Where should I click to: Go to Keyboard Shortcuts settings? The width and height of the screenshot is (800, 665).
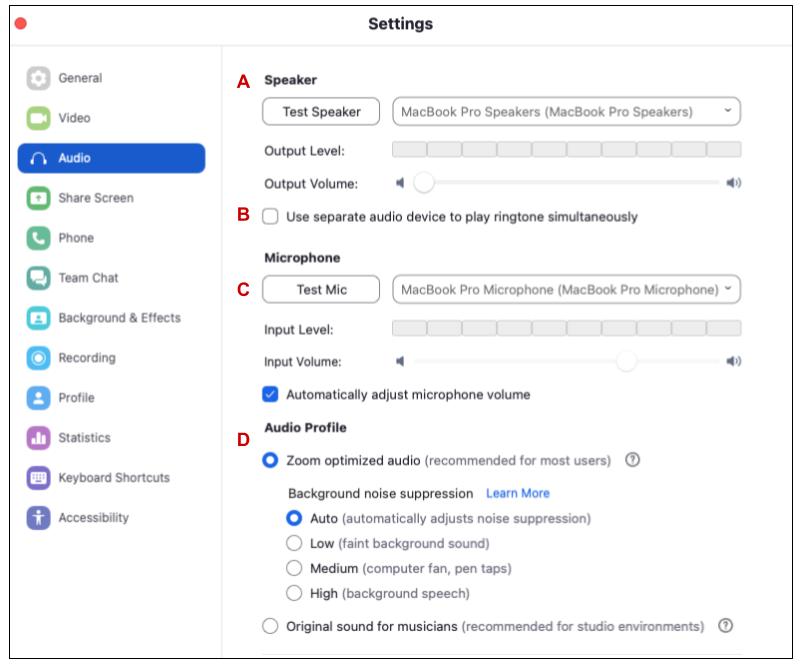113,478
